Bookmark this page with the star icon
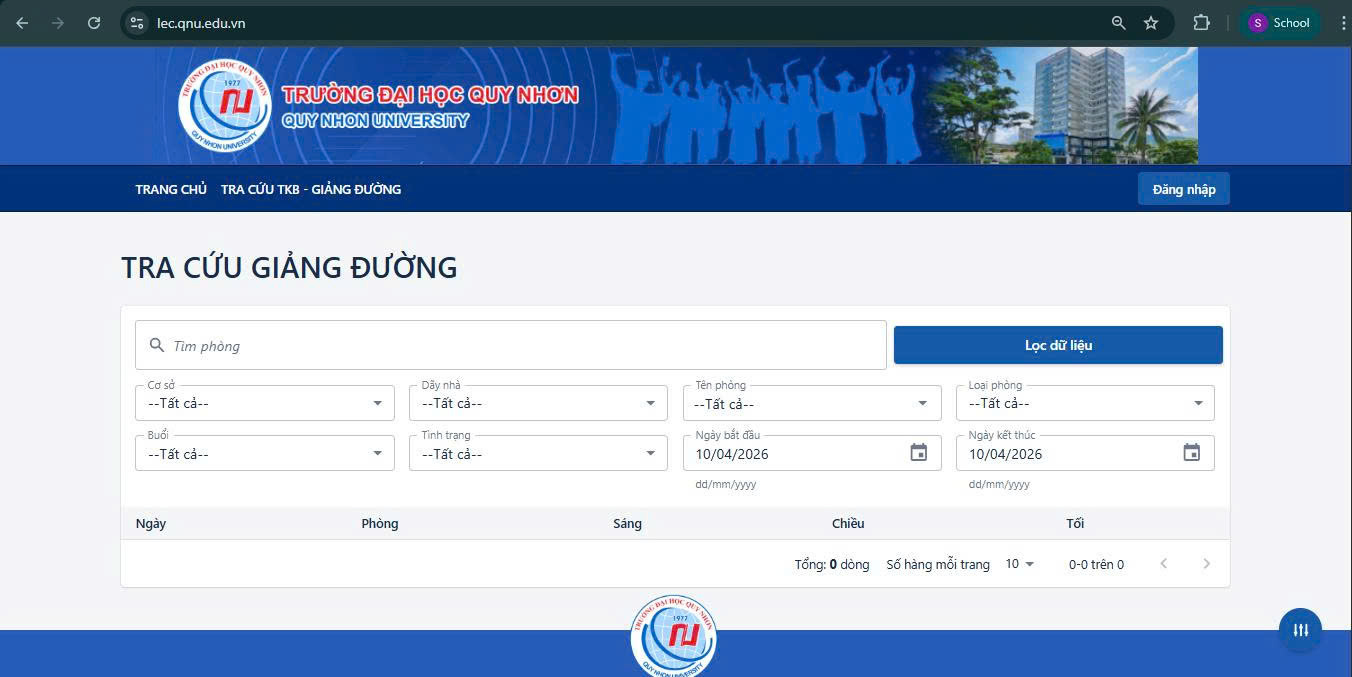The width and height of the screenshot is (1352, 677). 1151,23
